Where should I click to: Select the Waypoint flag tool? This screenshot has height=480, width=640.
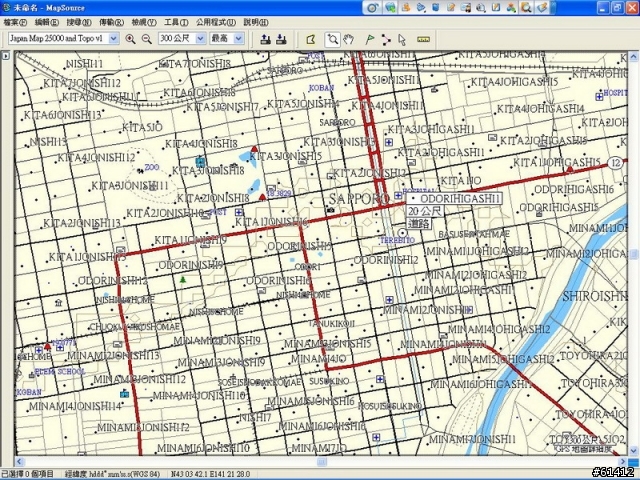(370, 39)
